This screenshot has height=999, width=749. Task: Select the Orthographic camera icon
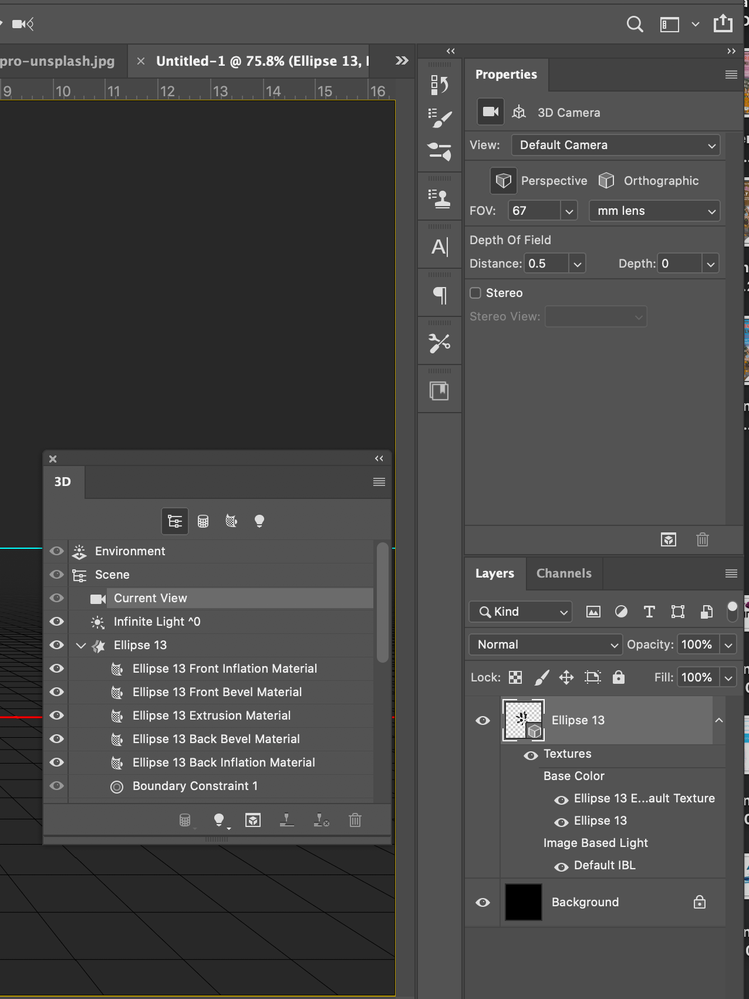(x=606, y=181)
